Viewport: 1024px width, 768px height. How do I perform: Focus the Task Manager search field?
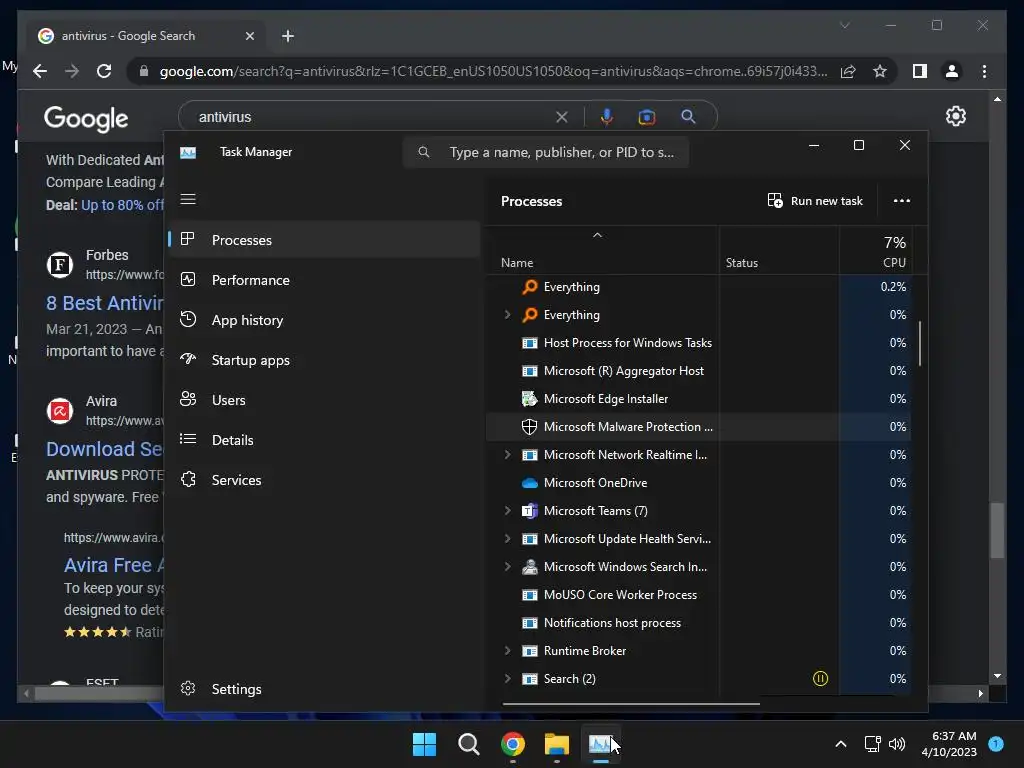(x=546, y=152)
